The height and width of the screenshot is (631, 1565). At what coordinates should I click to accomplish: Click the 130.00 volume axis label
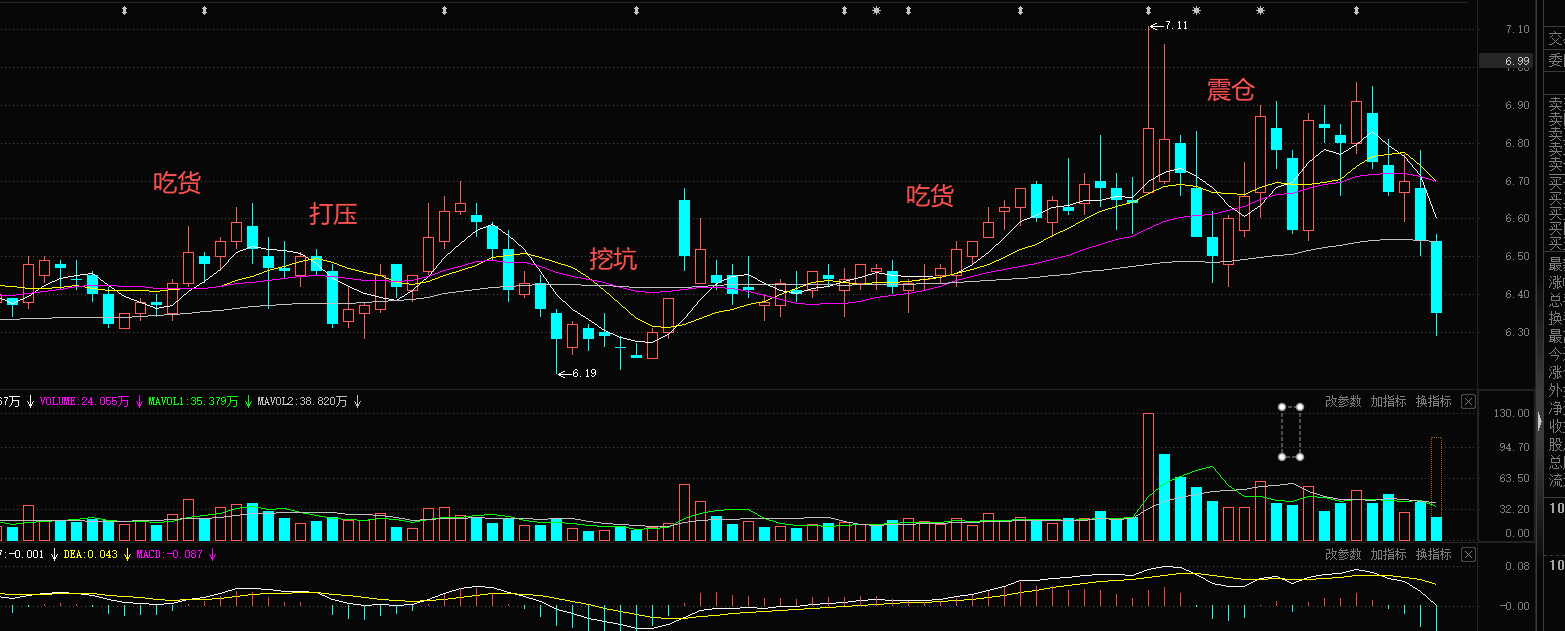coord(1512,413)
